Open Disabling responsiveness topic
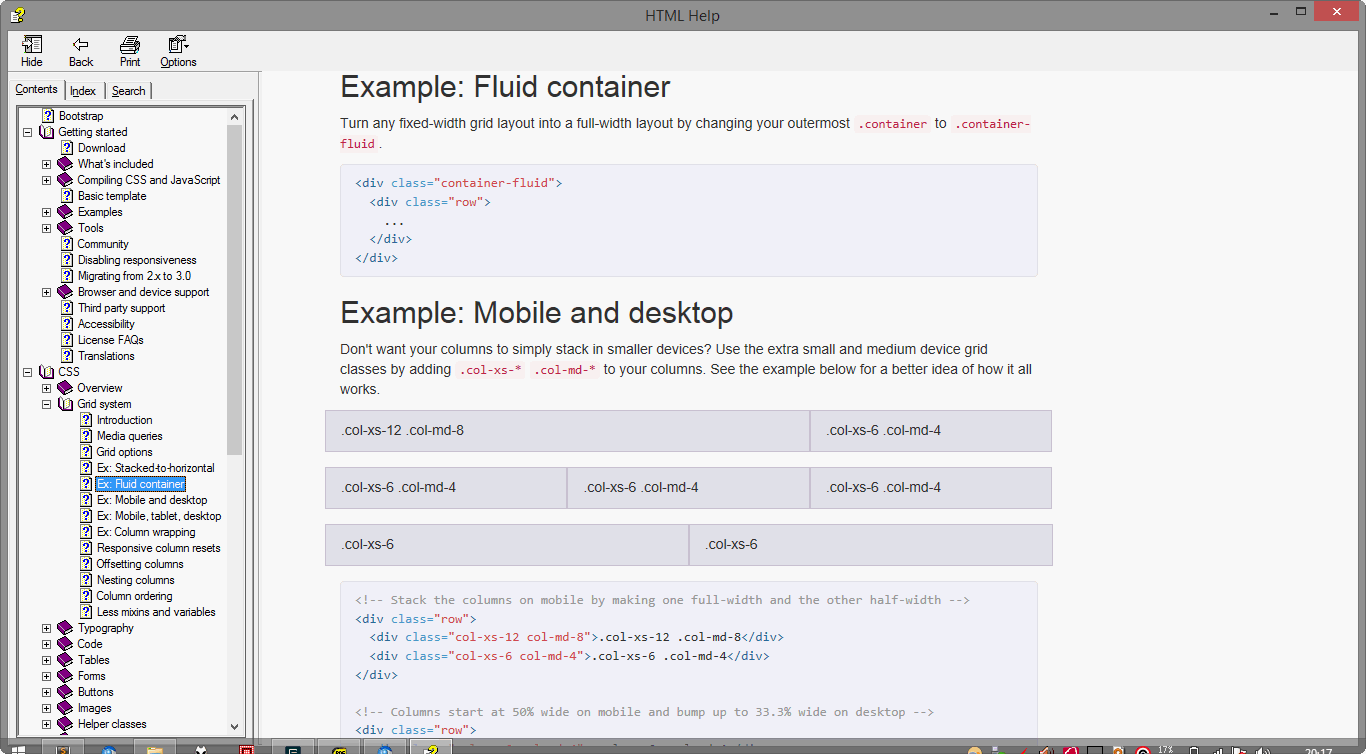Viewport: 1366px width, 754px height. (137, 260)
